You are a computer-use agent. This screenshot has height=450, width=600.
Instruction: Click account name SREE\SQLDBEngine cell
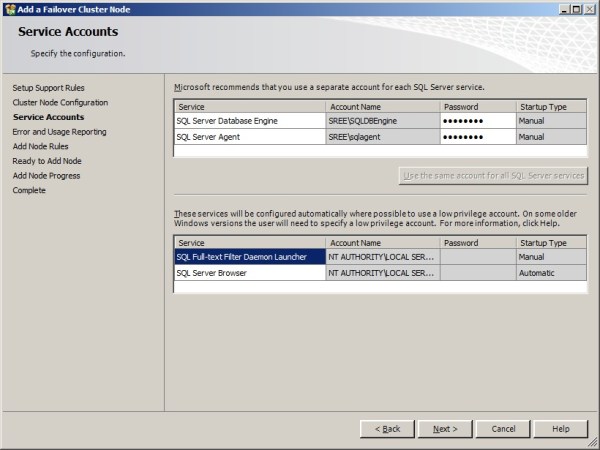(x=382, y=121)
